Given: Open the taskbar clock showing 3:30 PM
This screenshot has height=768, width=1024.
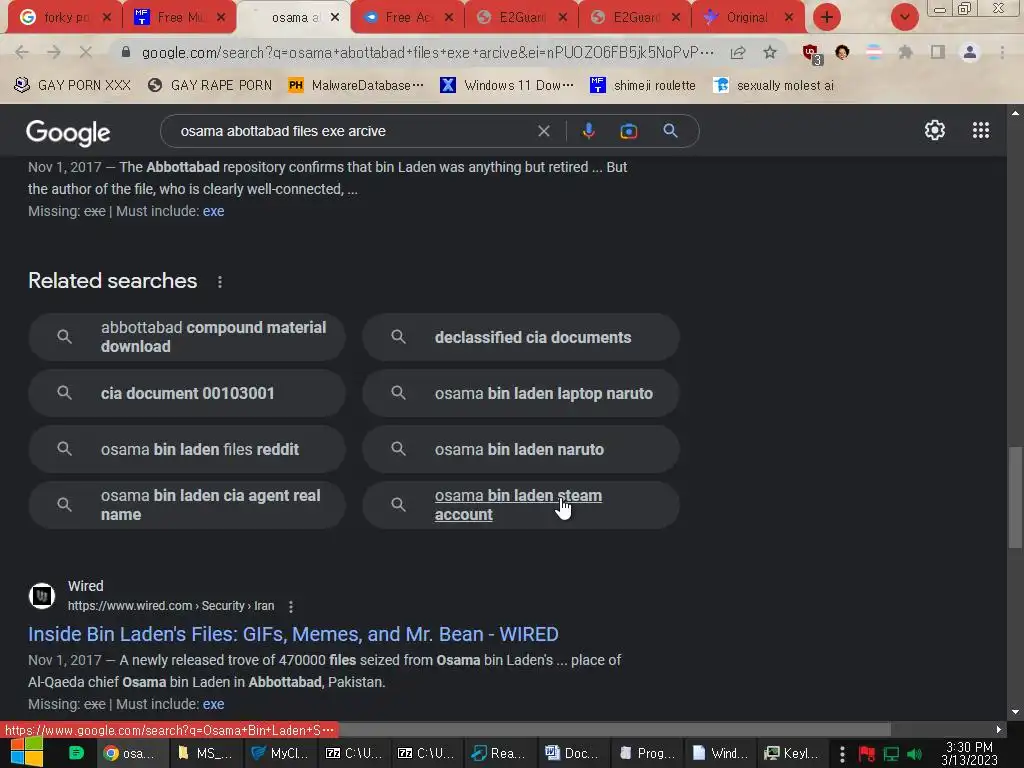Looking at the screenshot, I should (x=970, y=753).
